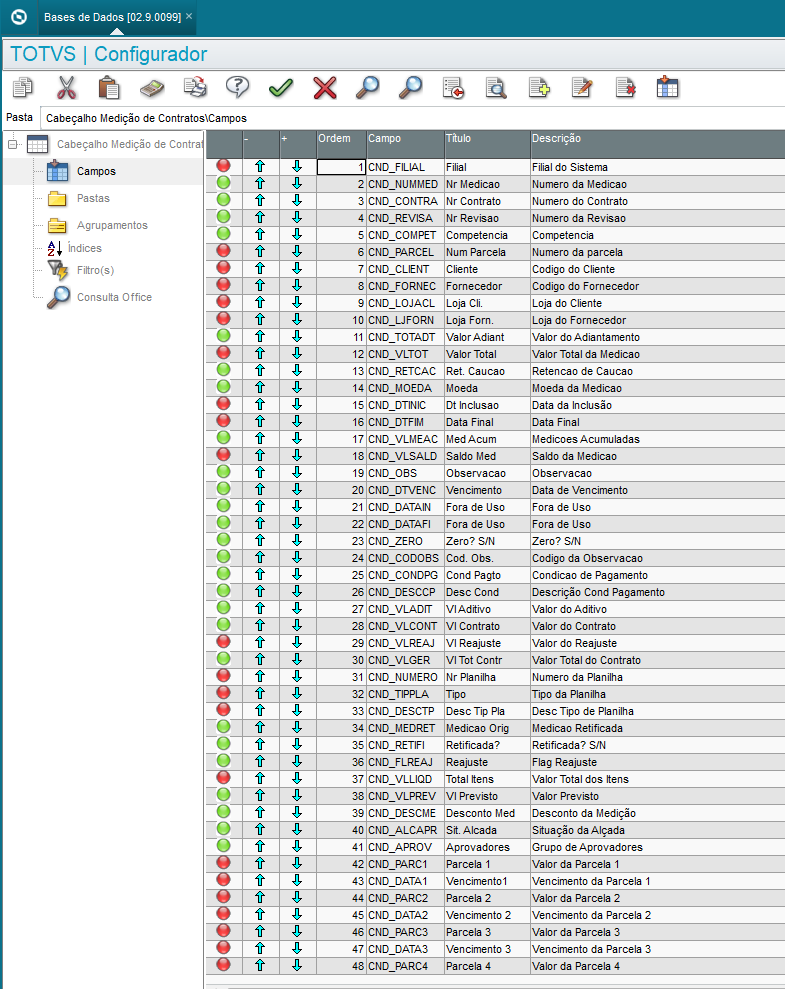Toggle green status dot of CND_MOEDA row
This screenshot has height=989, width=785.
pos(223,387)
